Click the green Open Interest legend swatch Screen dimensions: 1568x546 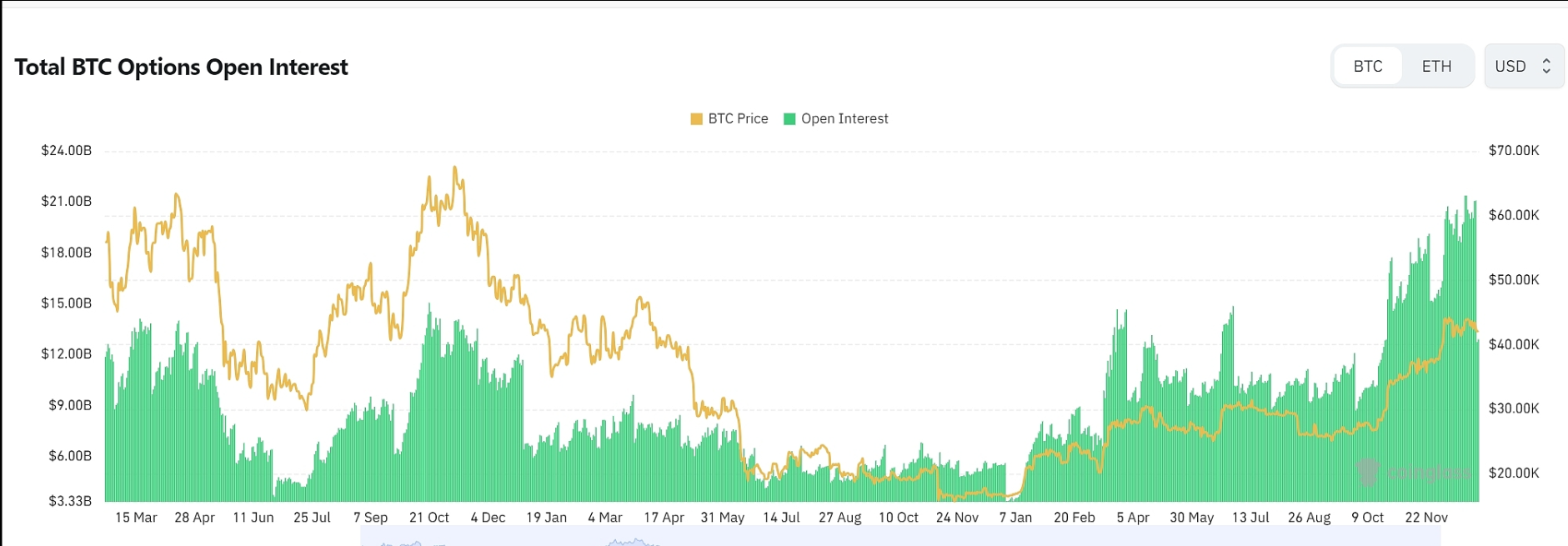(x=789, y=119)
